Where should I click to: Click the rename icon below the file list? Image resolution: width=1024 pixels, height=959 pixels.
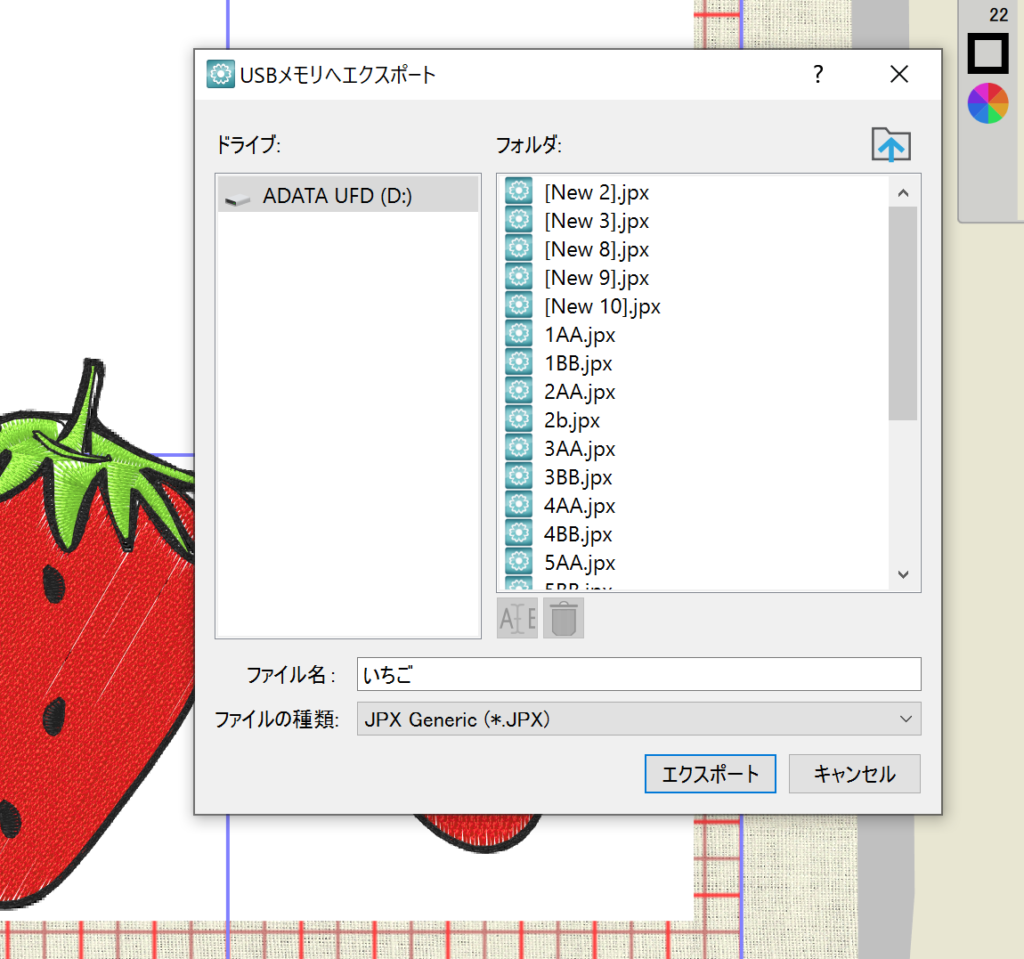point(517,618)
